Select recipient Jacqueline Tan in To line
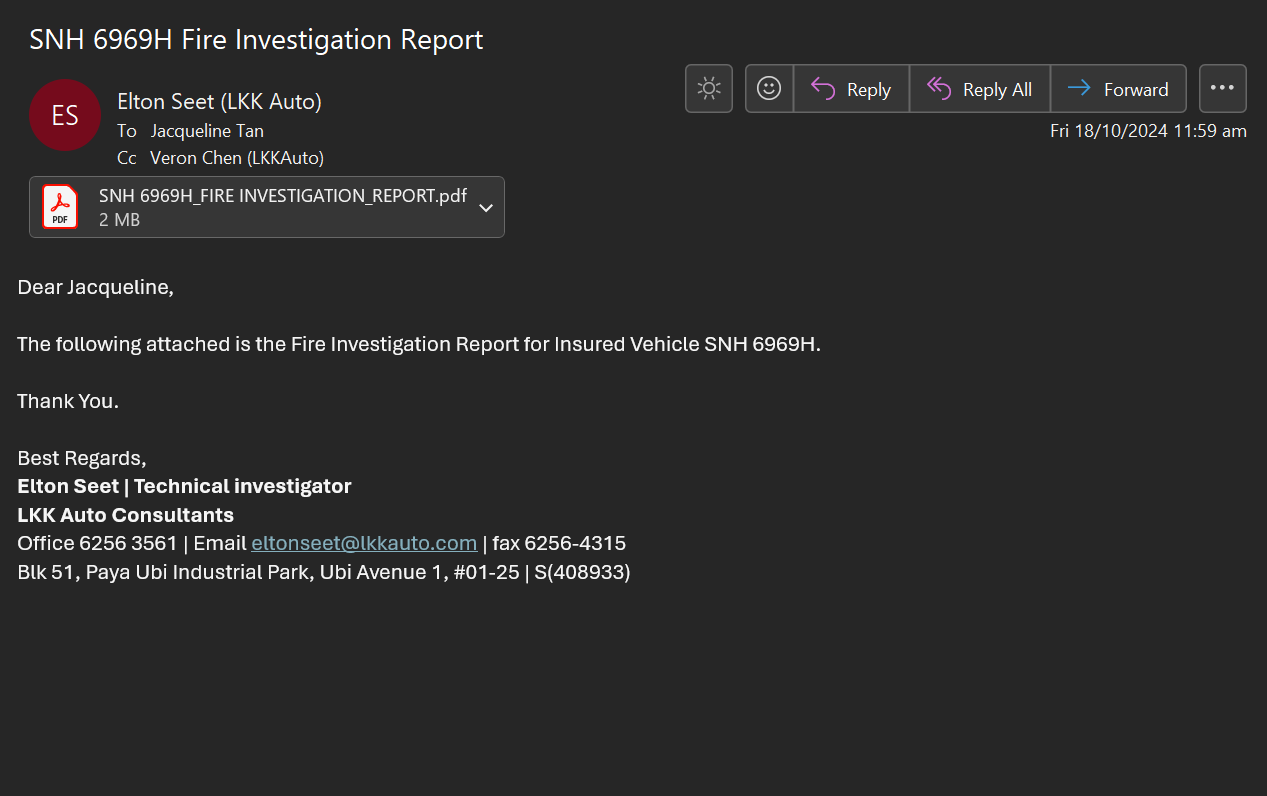Viewport: 1267px width, 796px height. click(207, 131)
